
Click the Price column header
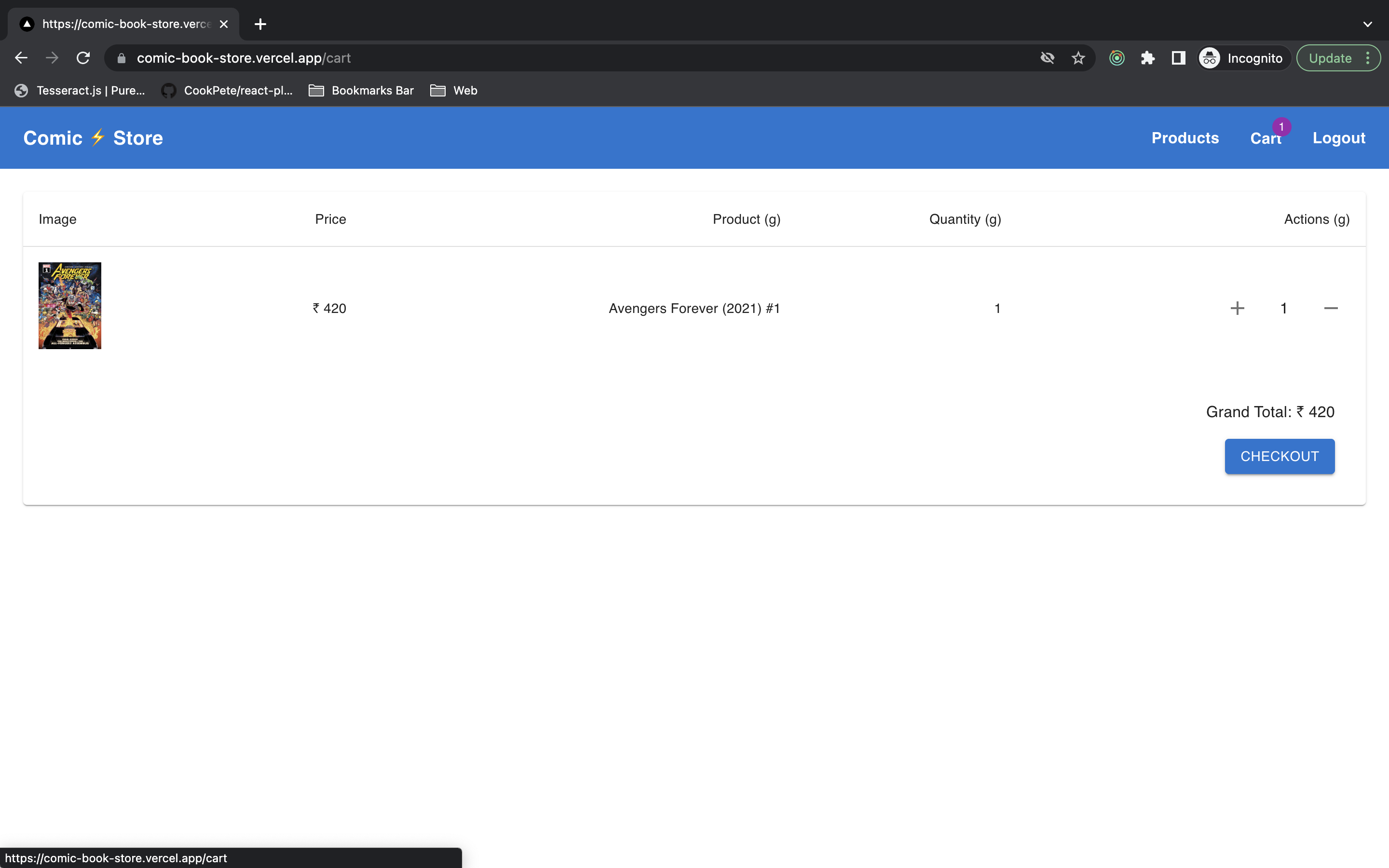click(x=330, y=219)
